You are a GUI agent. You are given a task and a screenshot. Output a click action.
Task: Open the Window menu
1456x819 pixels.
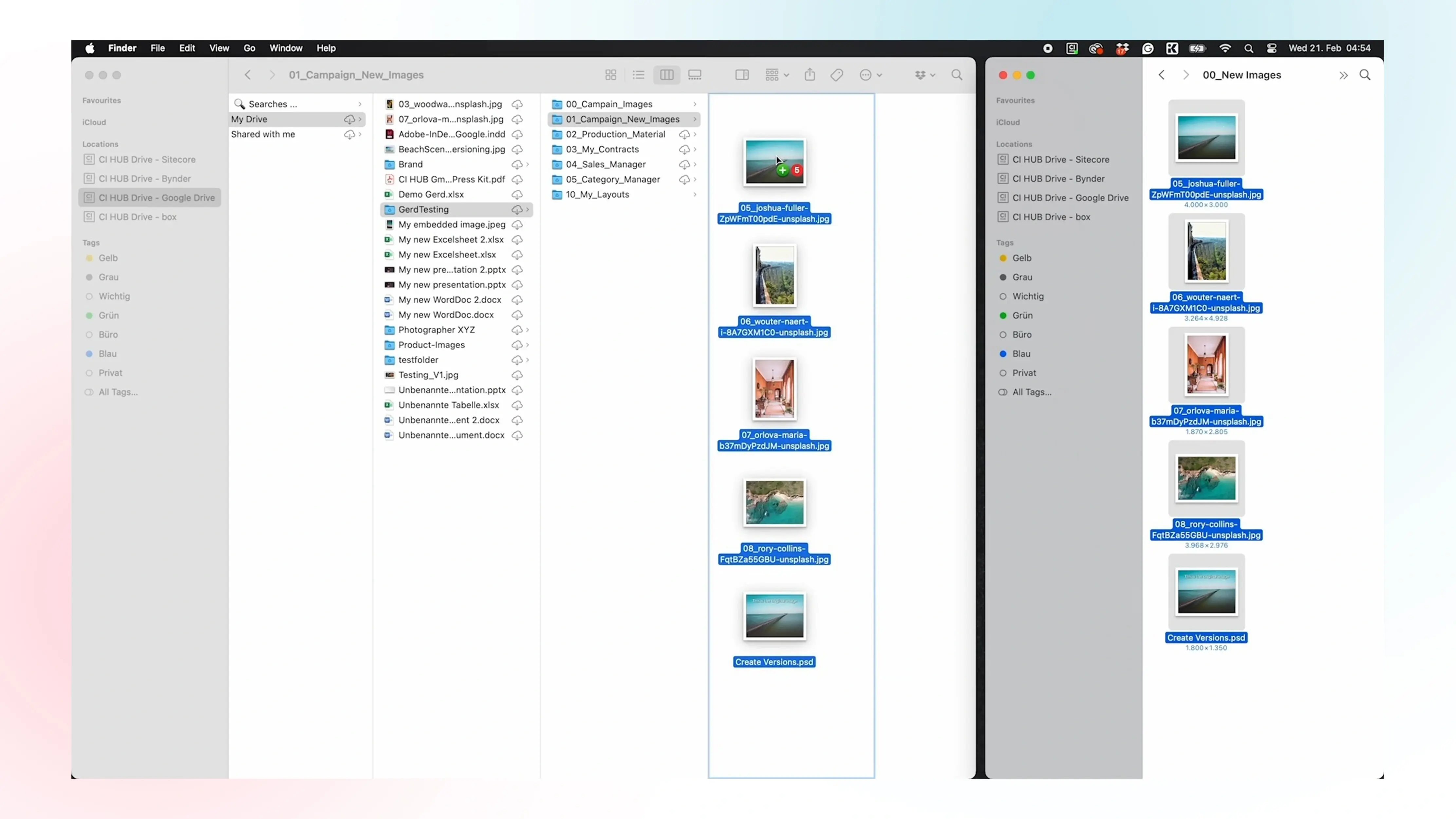pos(286,48)
